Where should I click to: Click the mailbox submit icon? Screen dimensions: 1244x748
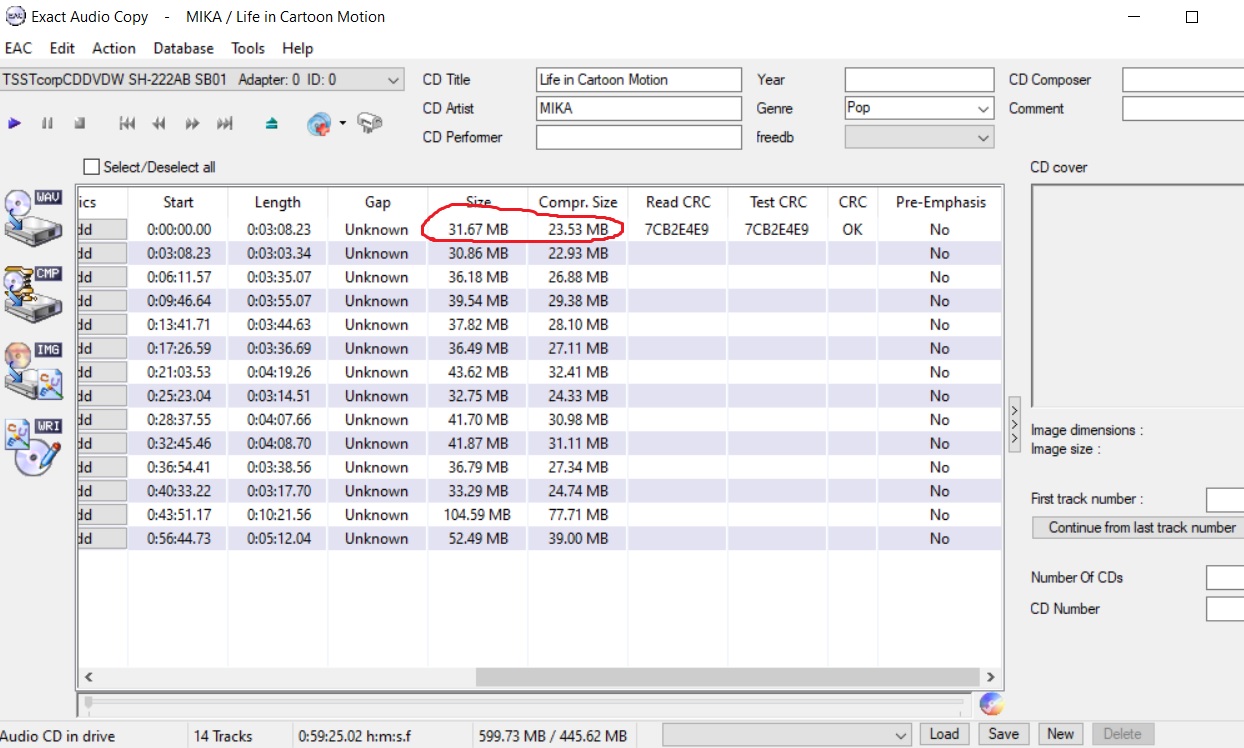click(370, 123)
